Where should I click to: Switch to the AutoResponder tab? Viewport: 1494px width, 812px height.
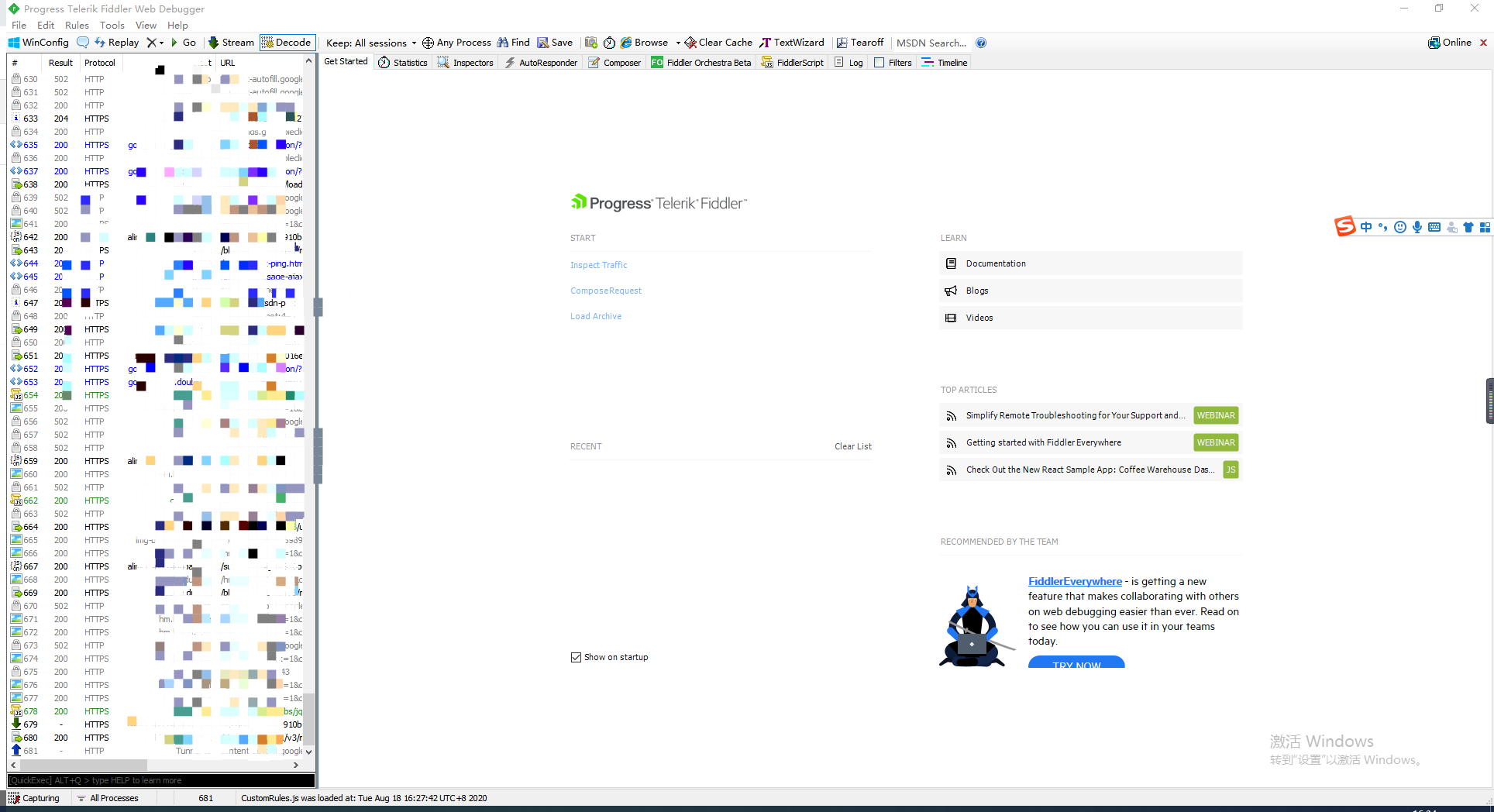pyautogui.click(x=541, y=63)
